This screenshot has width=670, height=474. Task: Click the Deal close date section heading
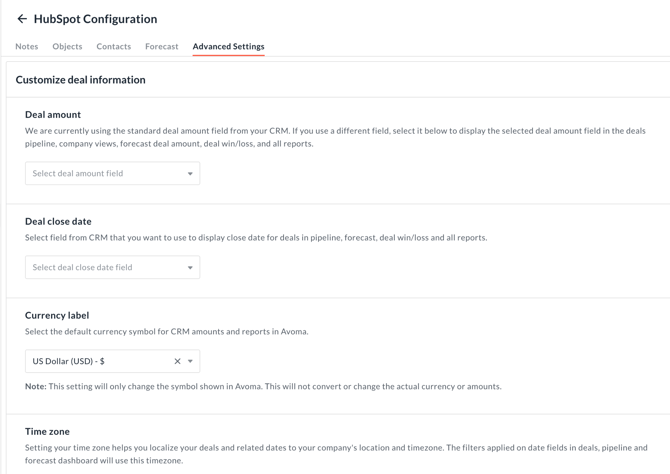(58, 221)
